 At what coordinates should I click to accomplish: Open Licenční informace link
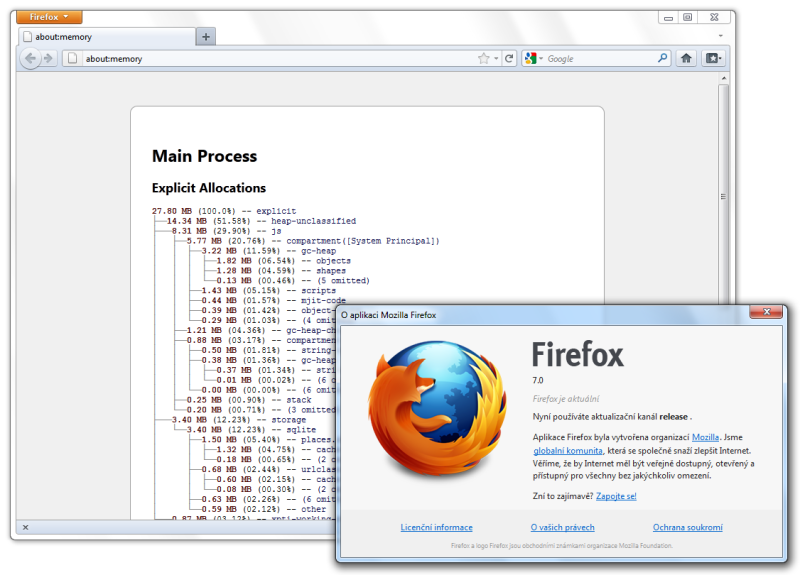[x=436, y=527]
